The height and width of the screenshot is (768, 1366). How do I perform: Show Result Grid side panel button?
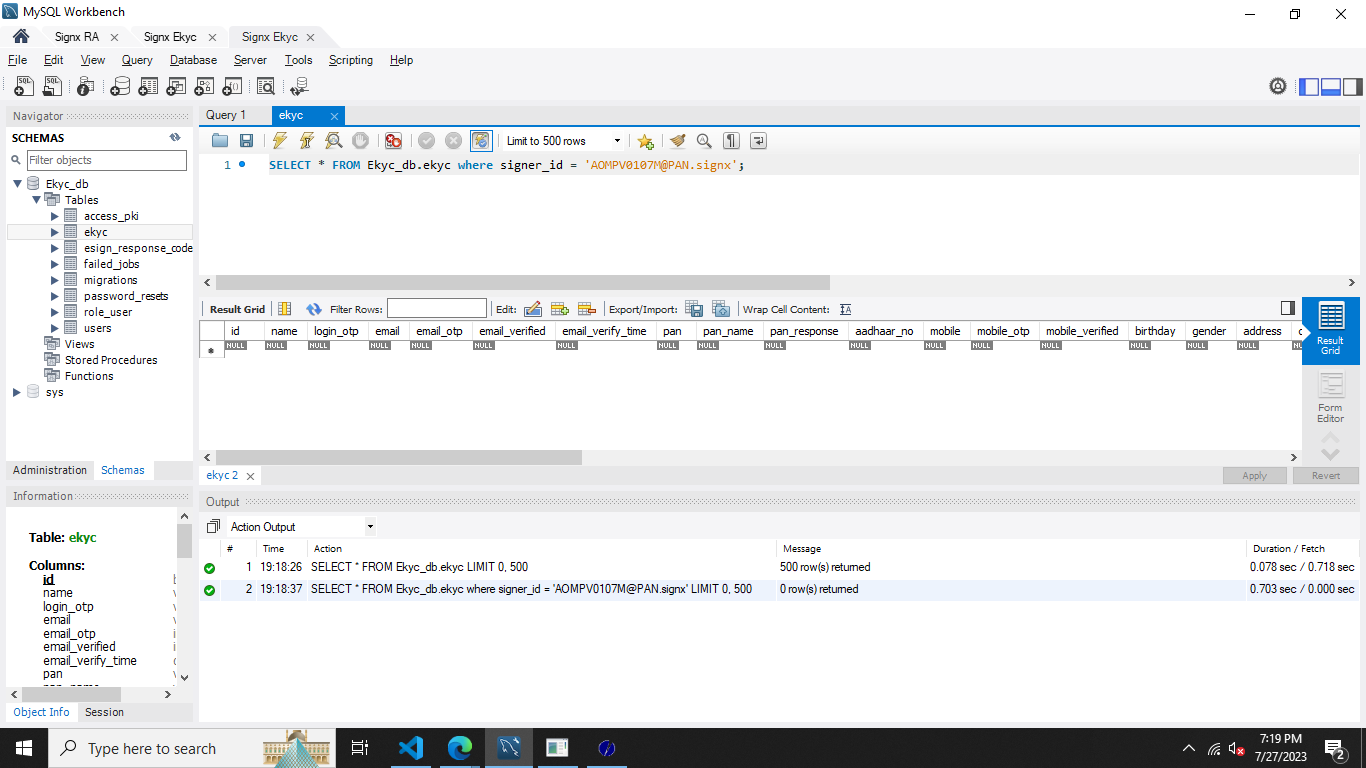coord(1330,330)
